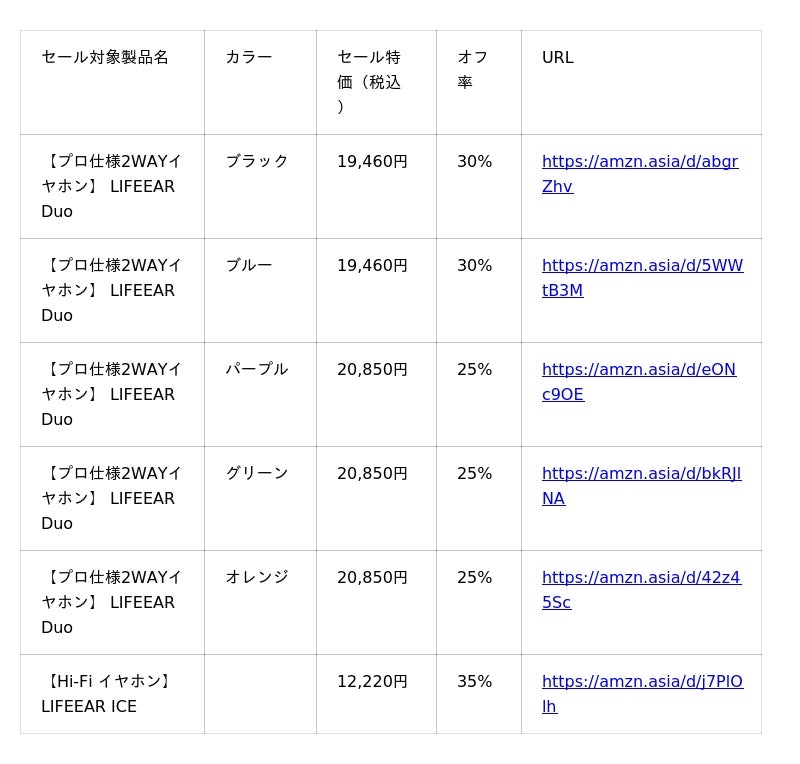This screenshot has height=764, width=800.
Task: Select the 35% discount cell
Action: (475, 681)
